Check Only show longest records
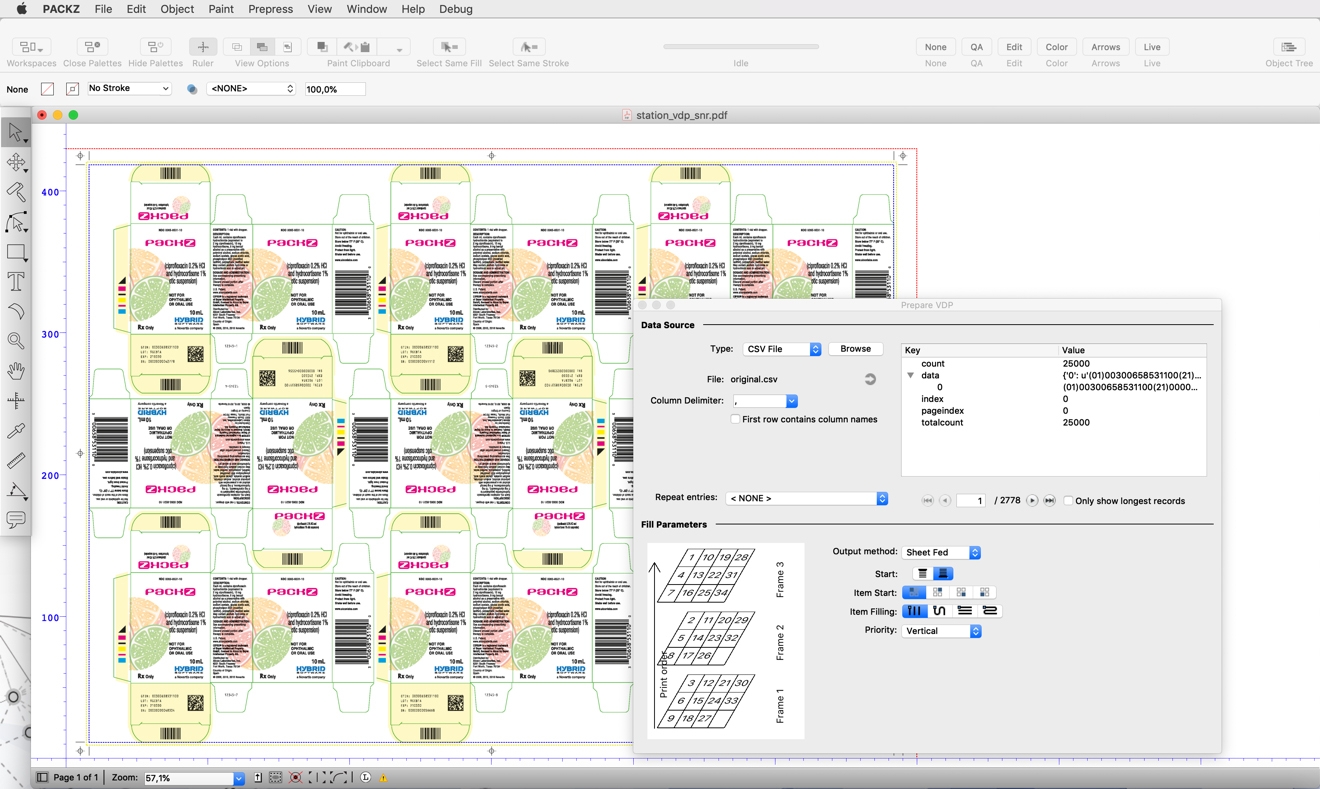Image resolution: width=1320 pixels, height=789 pixels. tap(1068, 501)
